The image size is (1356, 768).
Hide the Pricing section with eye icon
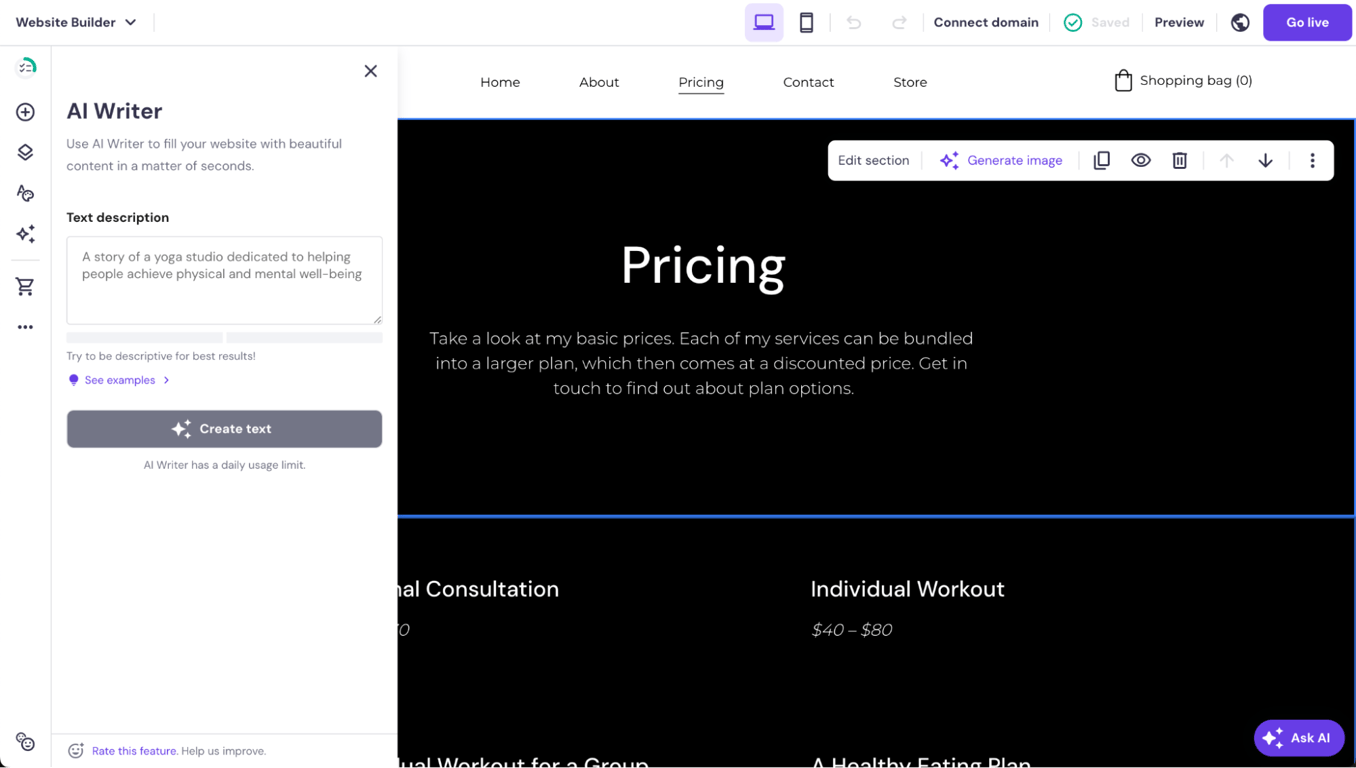[x=1141, y=160]
